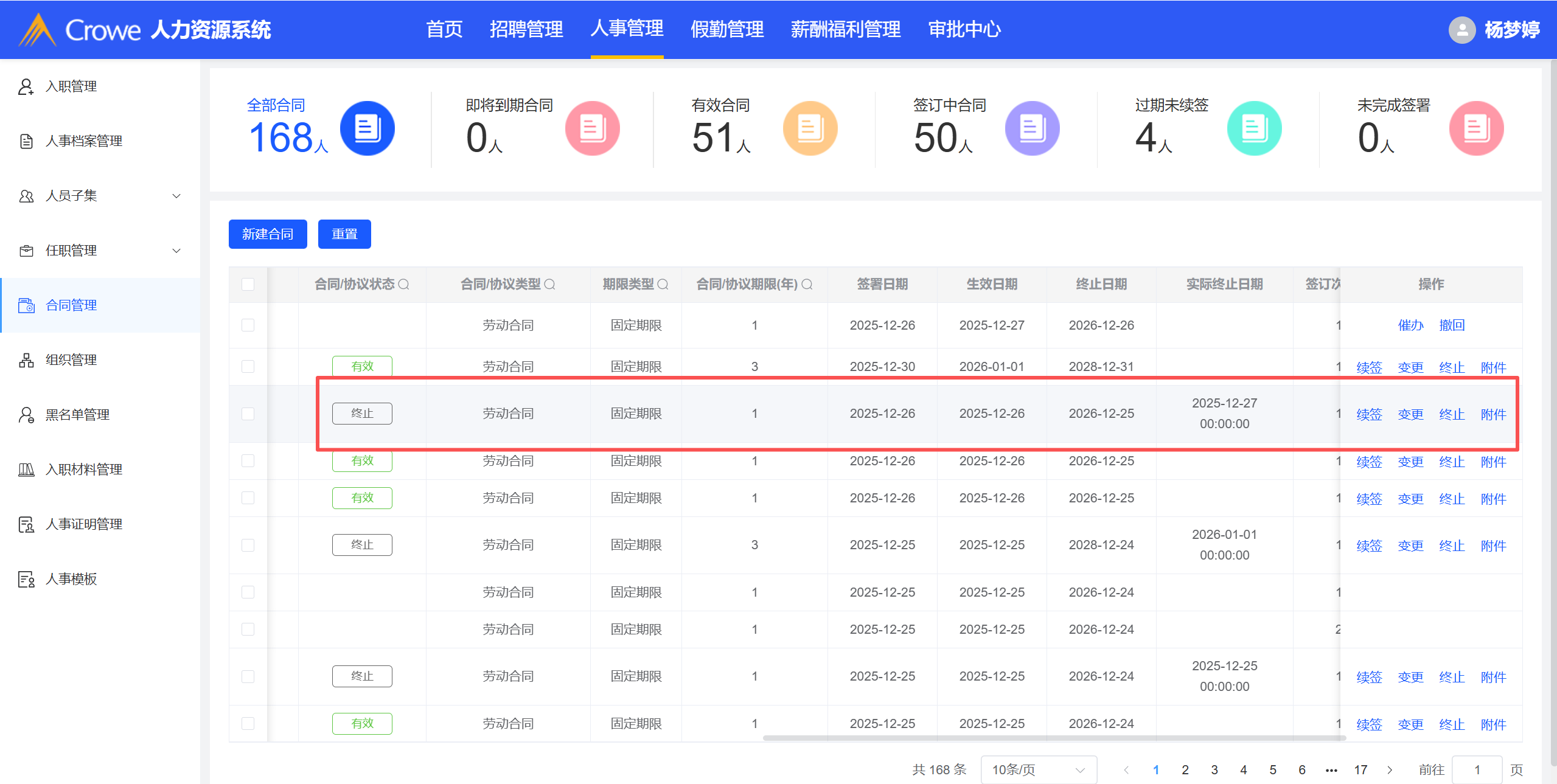Click the 新建合同 button
1557x784 pixels.
pos(268,234)
